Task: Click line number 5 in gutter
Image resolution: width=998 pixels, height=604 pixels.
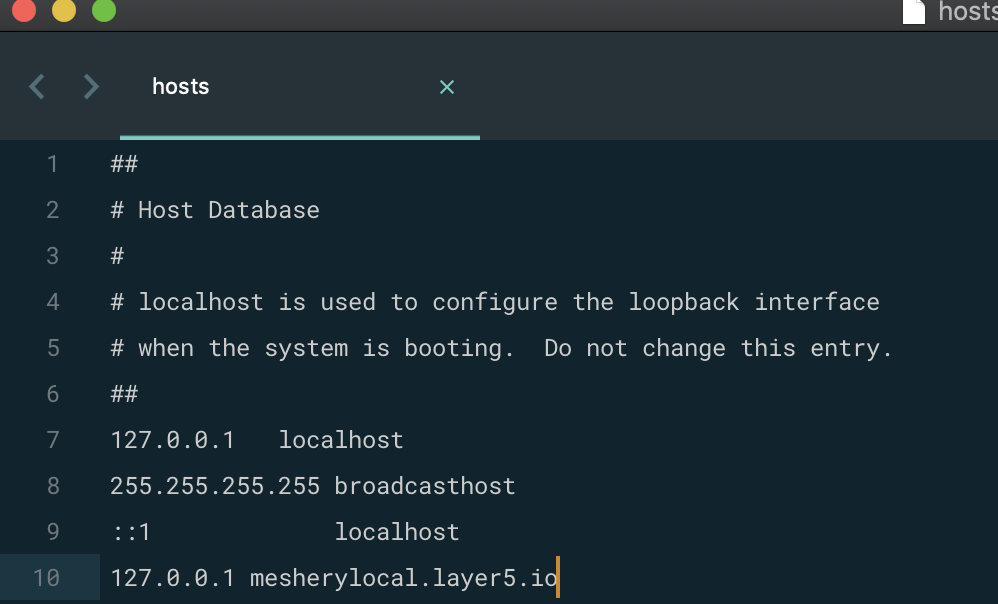Action: [53, 348]
